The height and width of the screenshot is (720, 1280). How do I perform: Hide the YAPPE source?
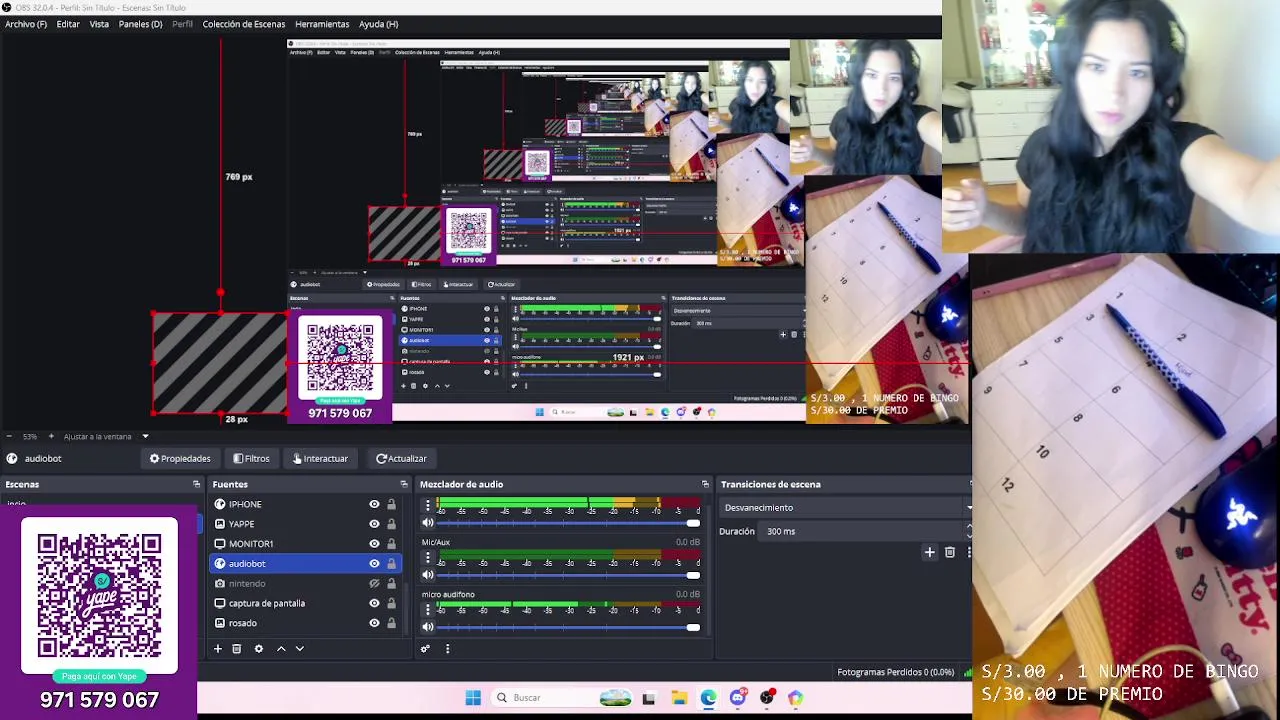(x=374, y=524)
